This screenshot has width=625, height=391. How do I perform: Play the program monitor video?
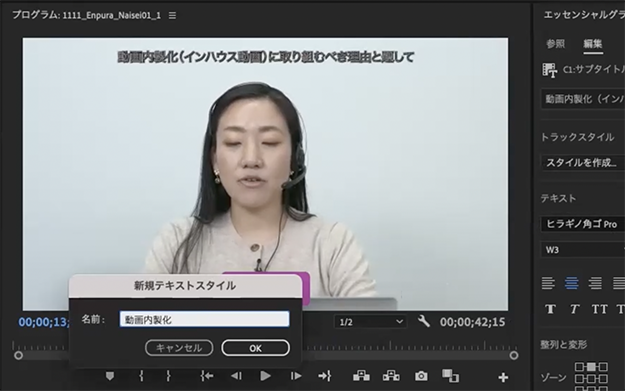tap(265, 376)
